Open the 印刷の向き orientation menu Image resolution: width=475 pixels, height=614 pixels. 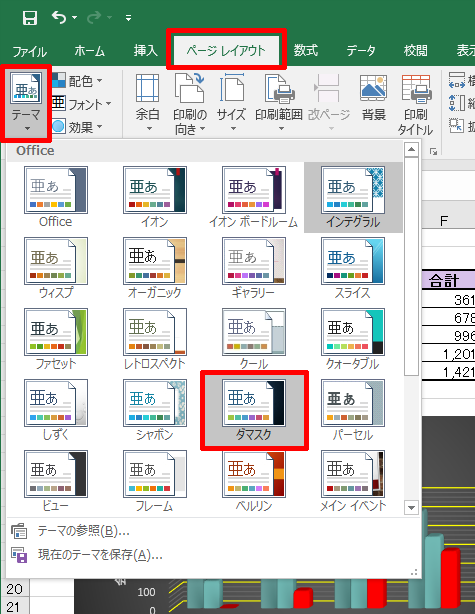click(x=190, y=104)
